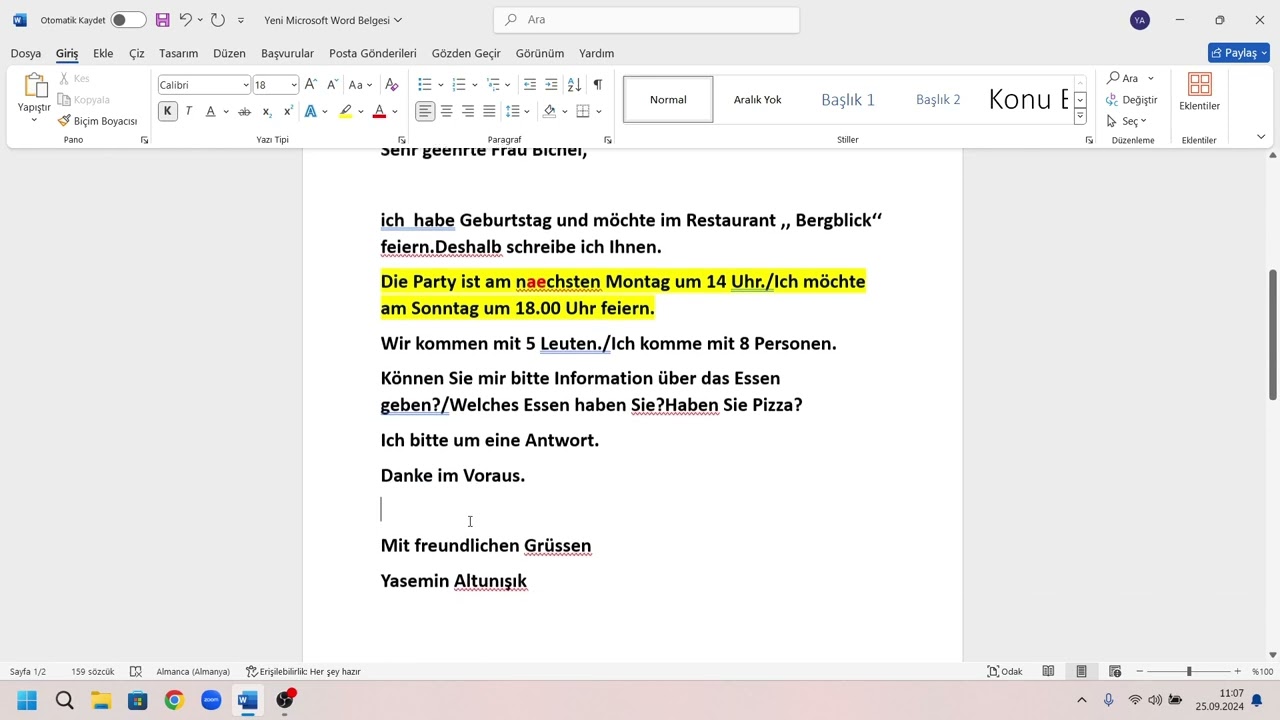Align text to the left
The width and height of the screenshot is (1280, 720).
point(425,111)
